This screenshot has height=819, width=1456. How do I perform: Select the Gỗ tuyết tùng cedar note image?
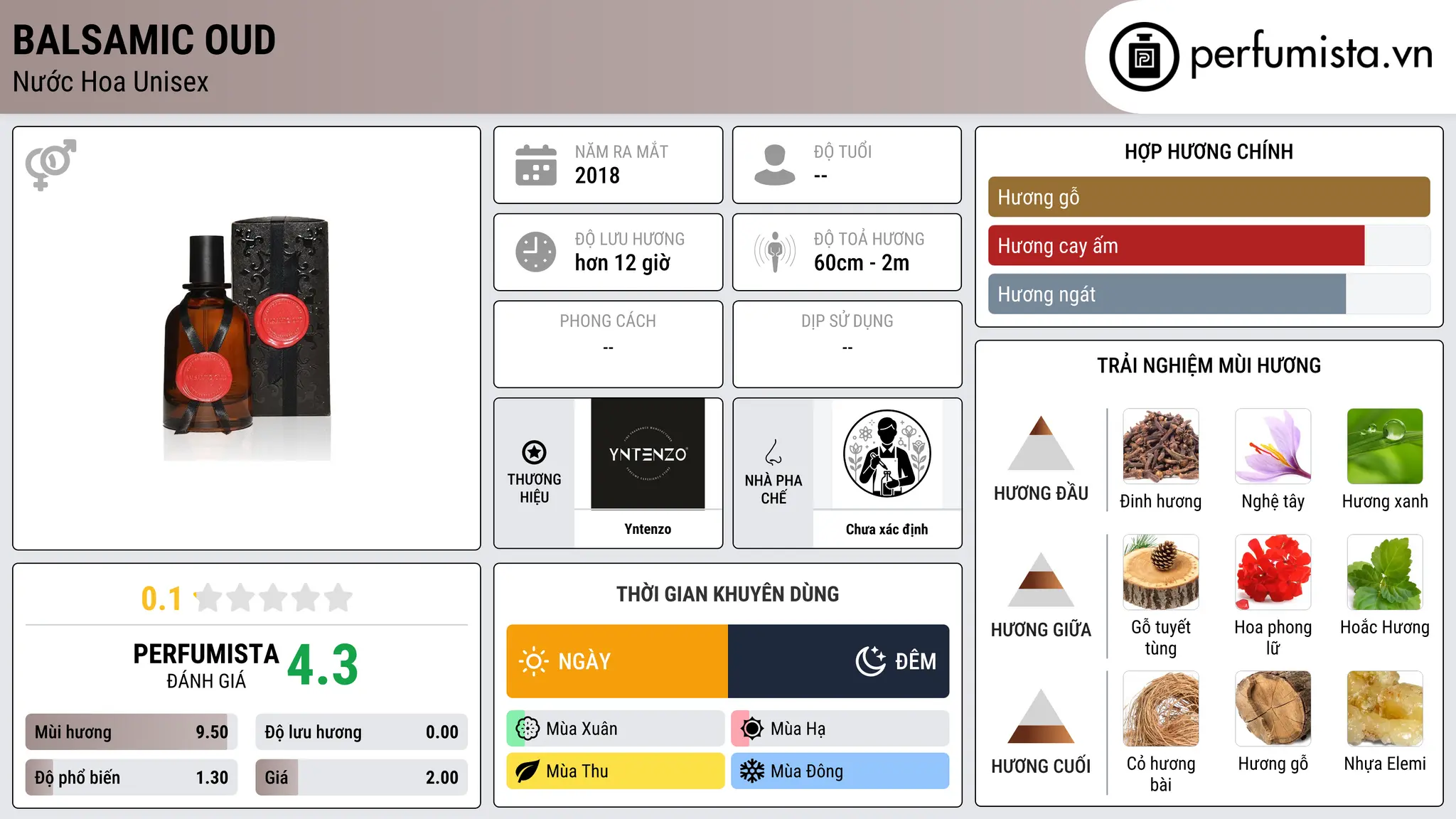coord(1161,572)
